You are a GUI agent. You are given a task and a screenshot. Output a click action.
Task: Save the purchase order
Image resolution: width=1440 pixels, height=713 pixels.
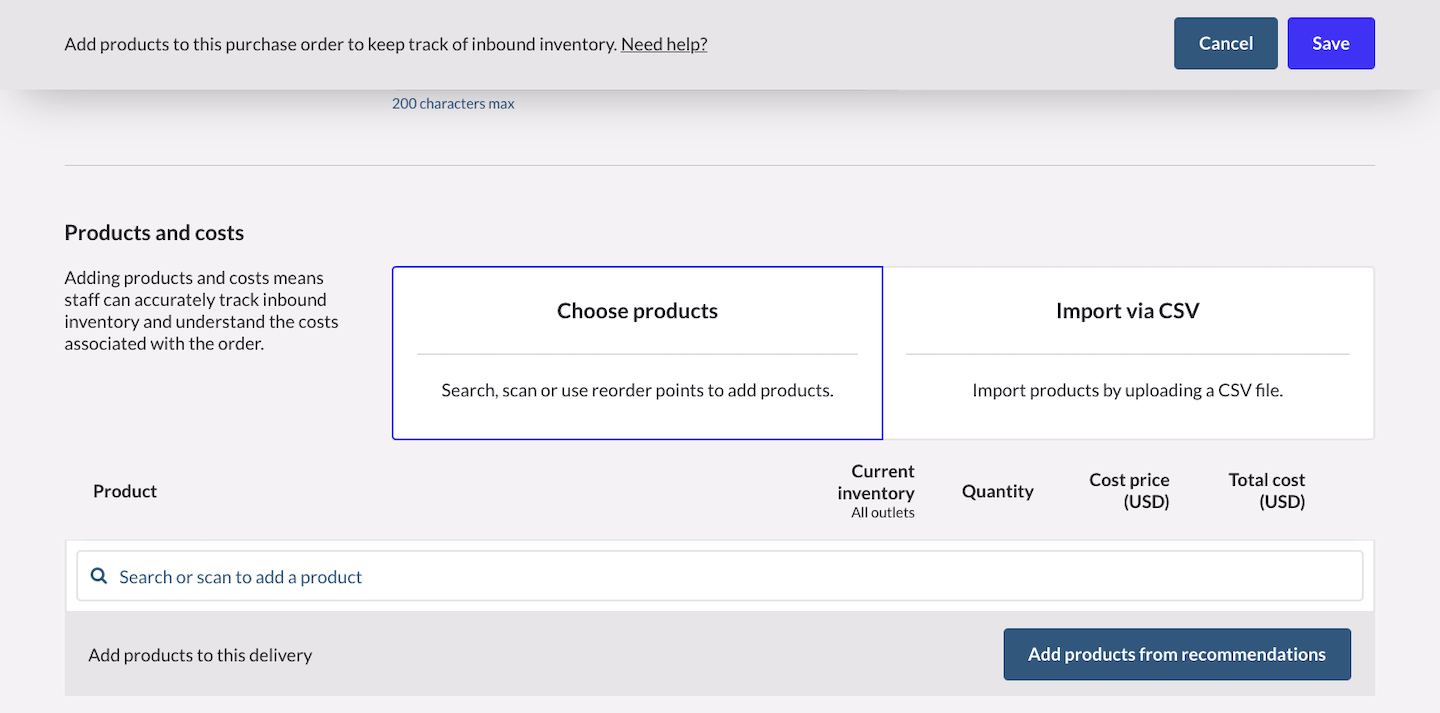click(1330, 43)
